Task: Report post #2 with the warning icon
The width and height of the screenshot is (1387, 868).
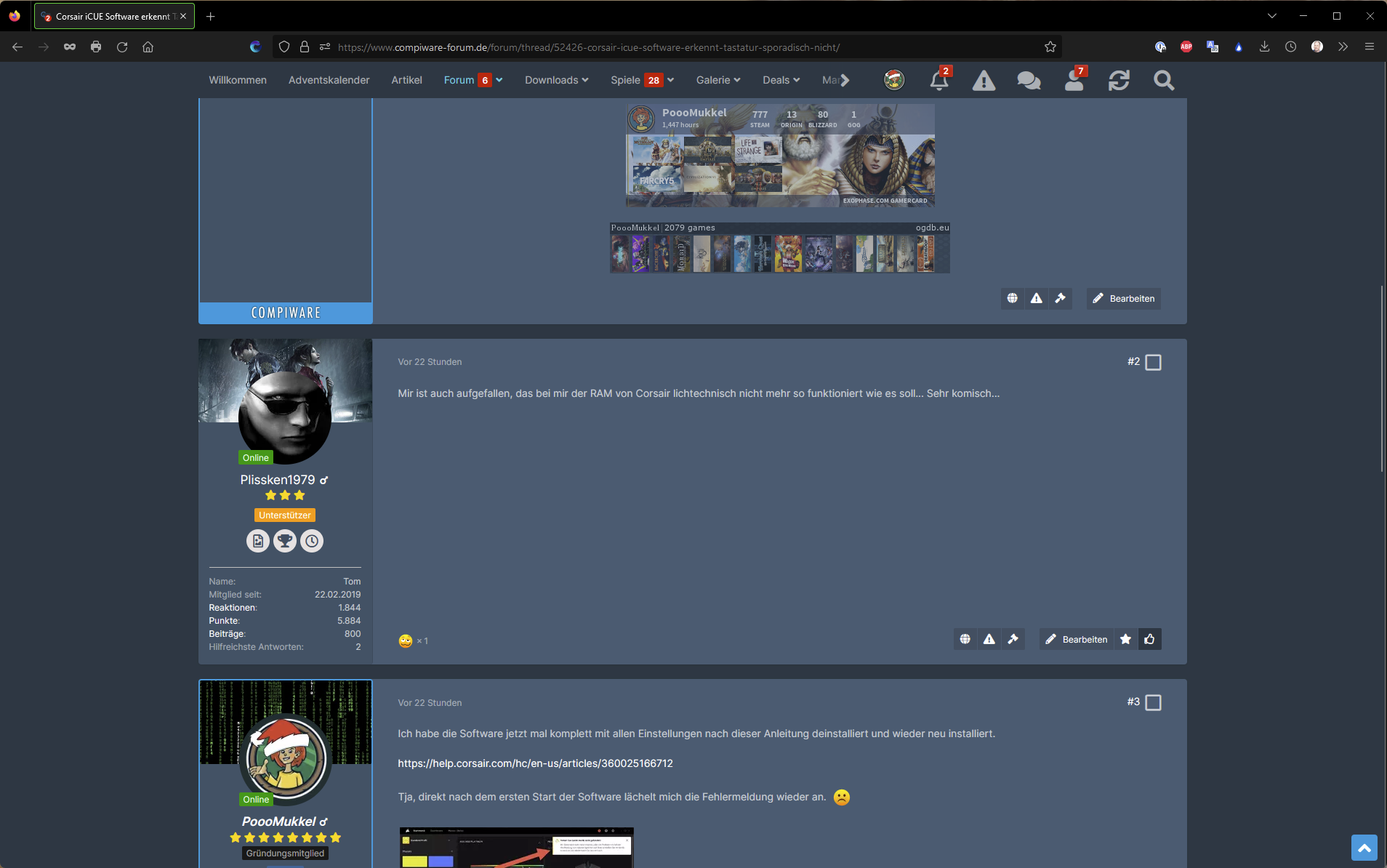Action: point(989,639)
